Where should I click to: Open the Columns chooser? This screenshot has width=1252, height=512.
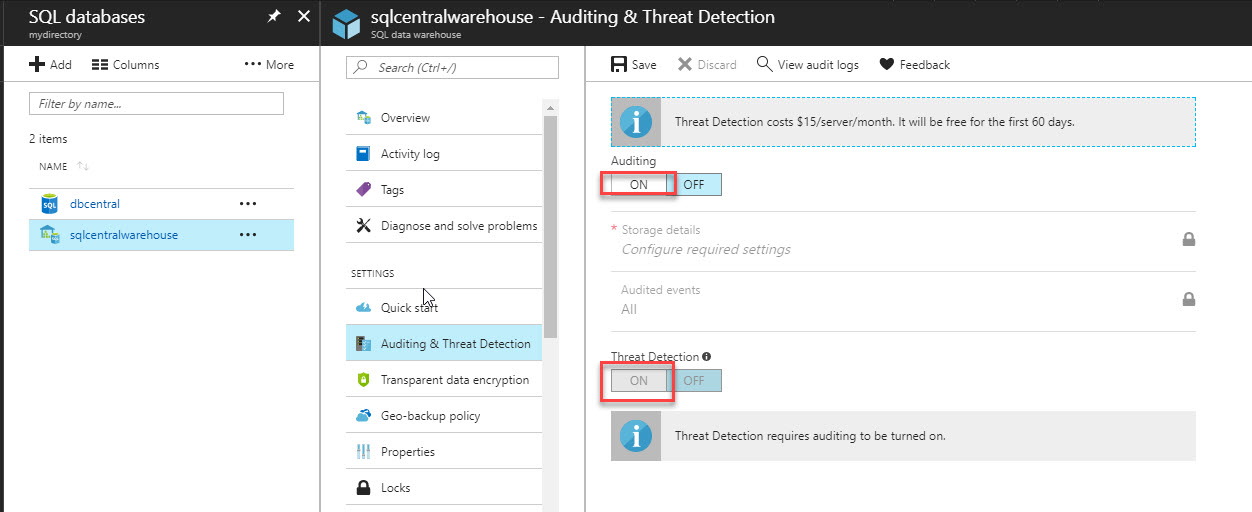tap(125, 64)
